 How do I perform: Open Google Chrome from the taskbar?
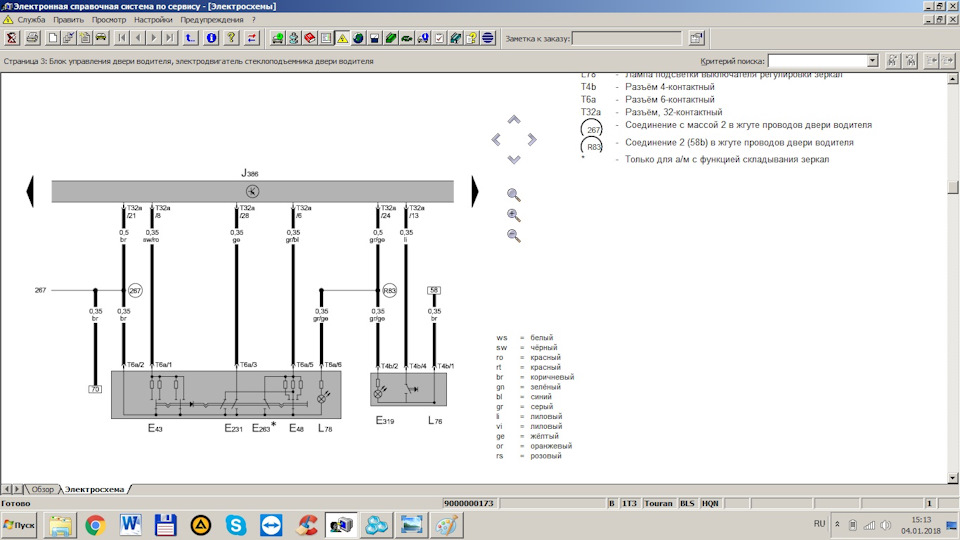click(x=95, y=525)
